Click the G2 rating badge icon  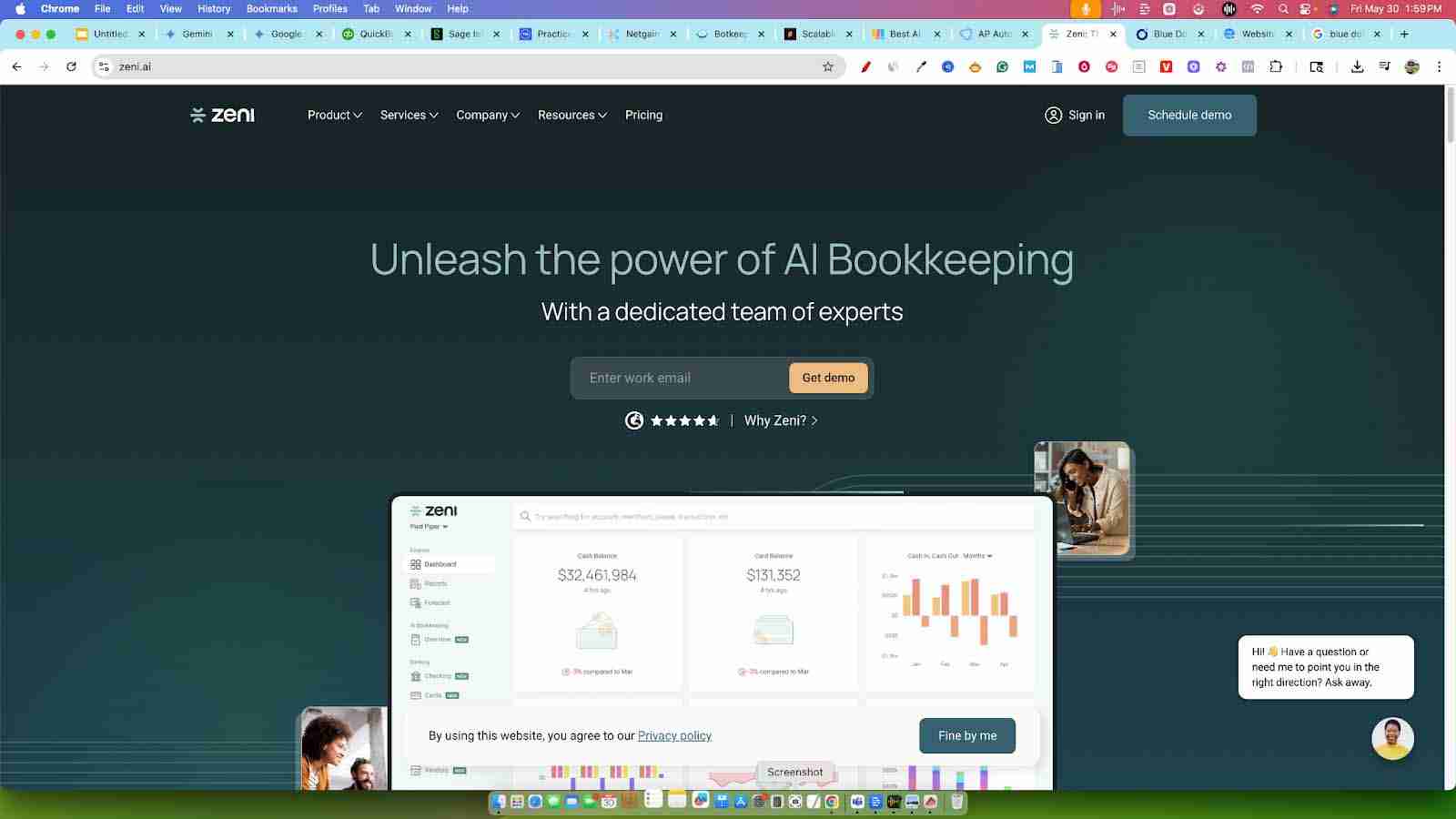tap(634, 420)
